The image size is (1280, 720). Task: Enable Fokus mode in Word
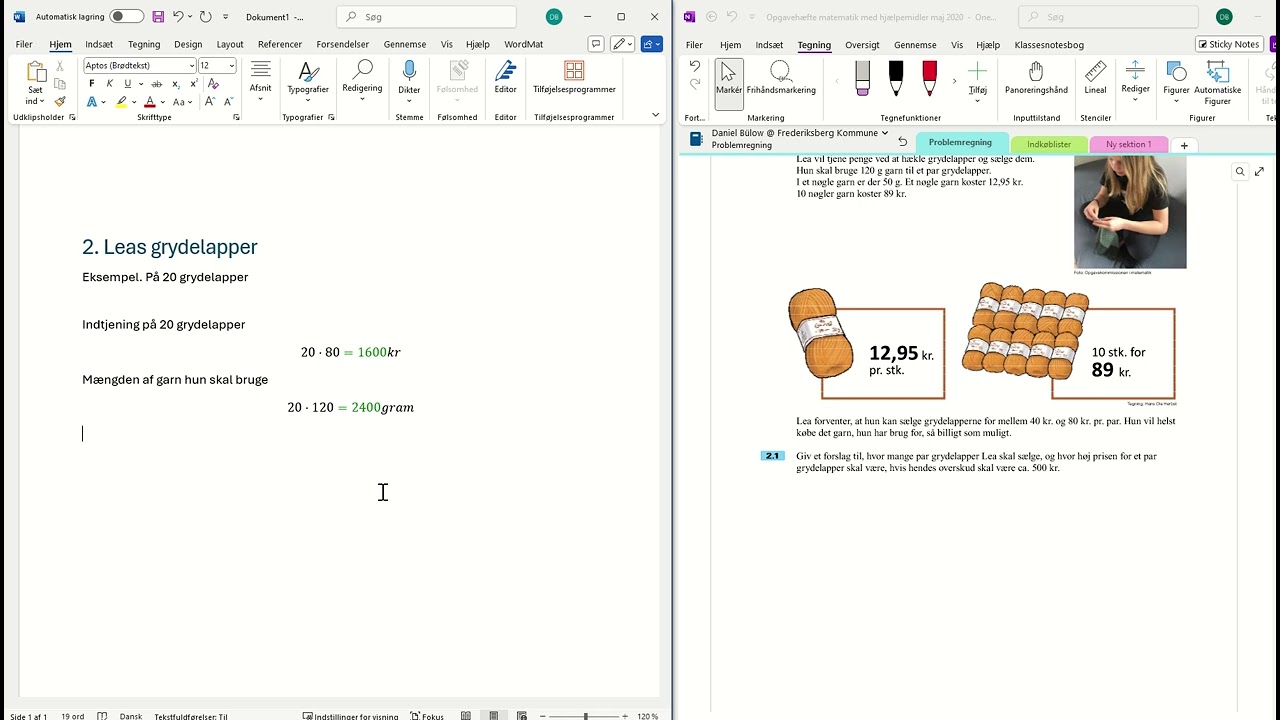[x=427, y=716]
